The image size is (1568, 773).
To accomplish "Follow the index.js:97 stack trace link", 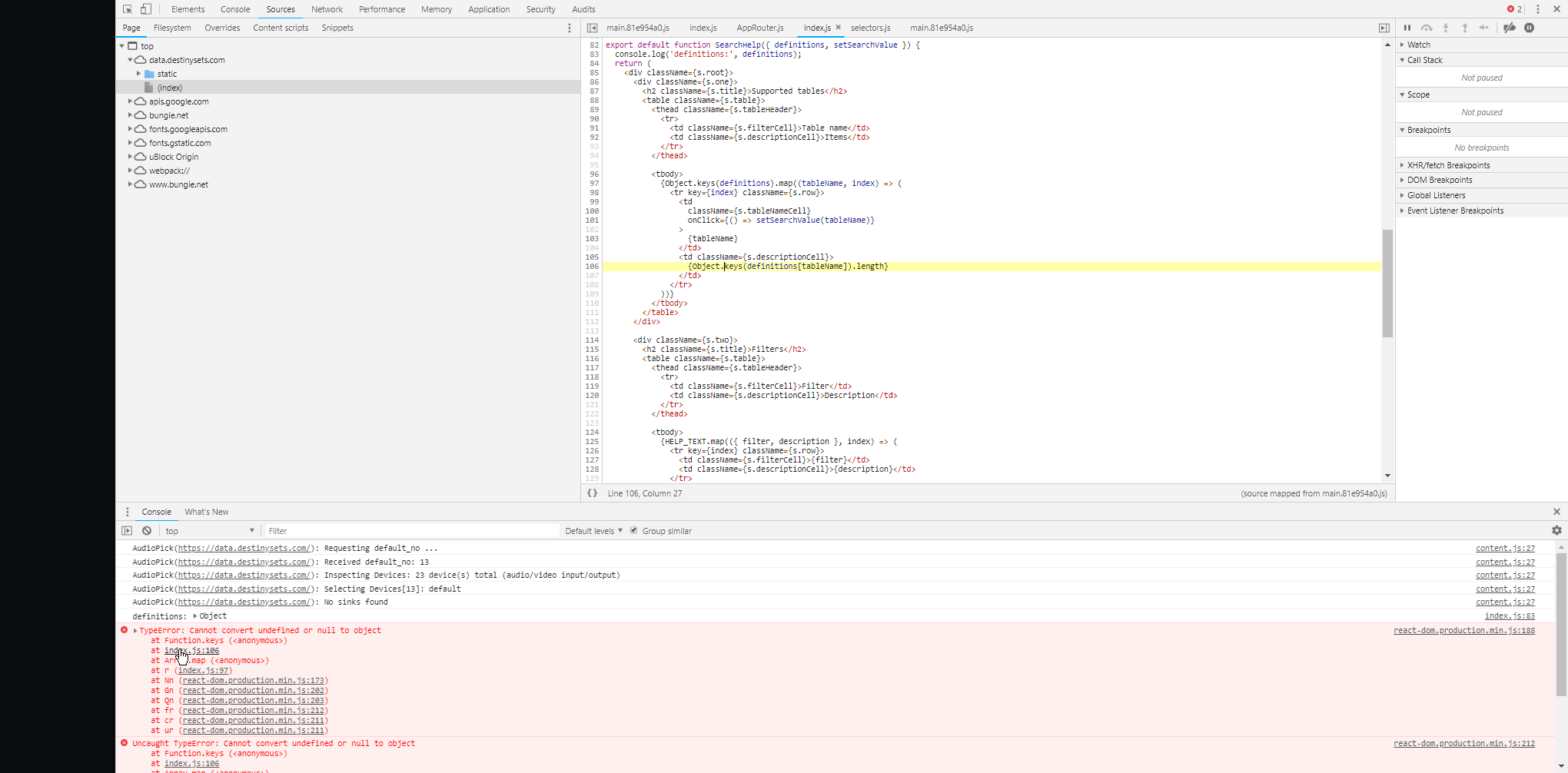I will [x=204, y=671].
